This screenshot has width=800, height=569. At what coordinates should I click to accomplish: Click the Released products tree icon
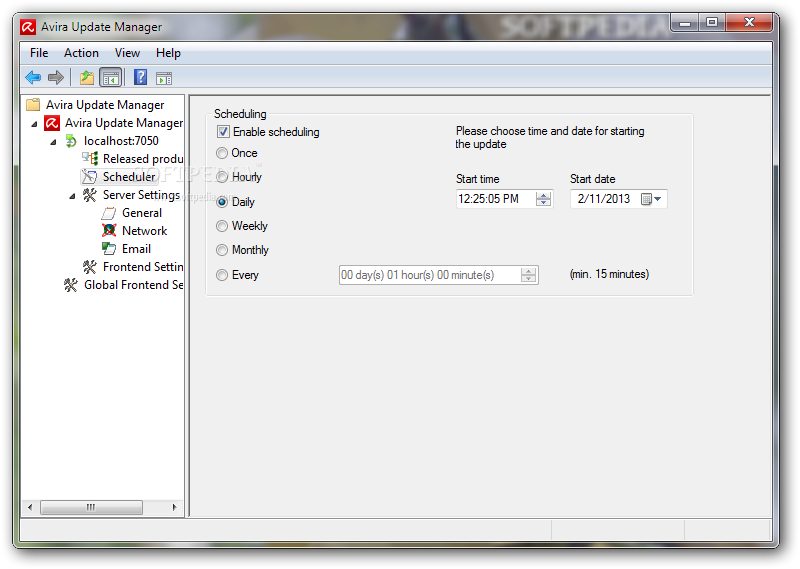90,159
